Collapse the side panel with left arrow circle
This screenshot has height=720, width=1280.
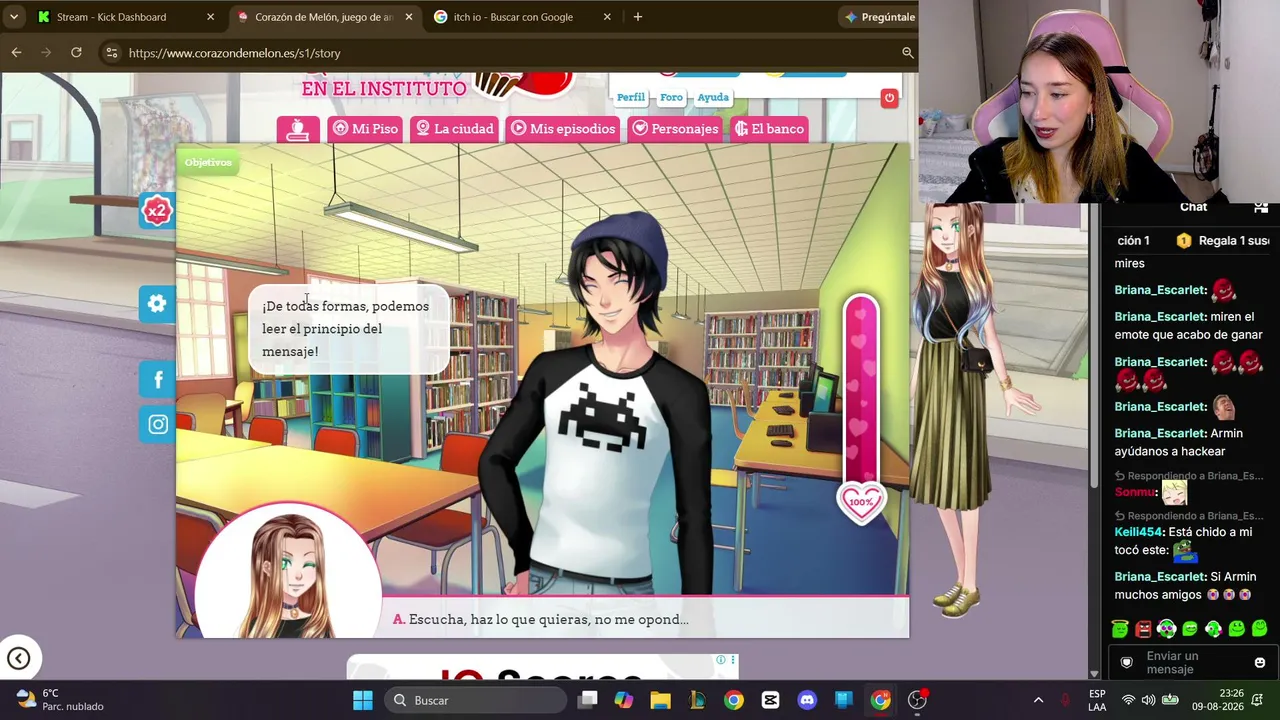tap(18, 658)
